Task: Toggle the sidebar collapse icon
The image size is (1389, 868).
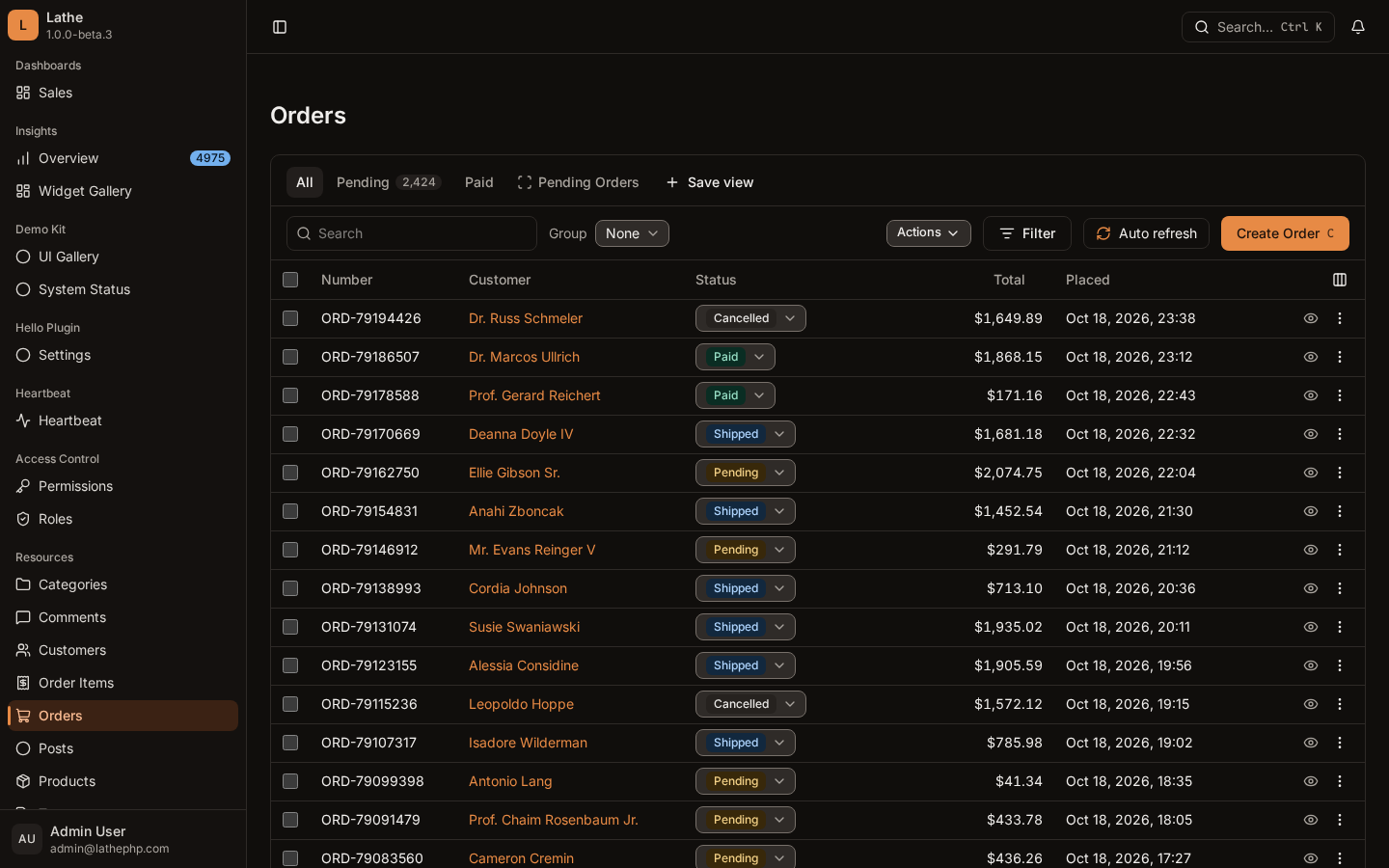Action: click(280, 27)
